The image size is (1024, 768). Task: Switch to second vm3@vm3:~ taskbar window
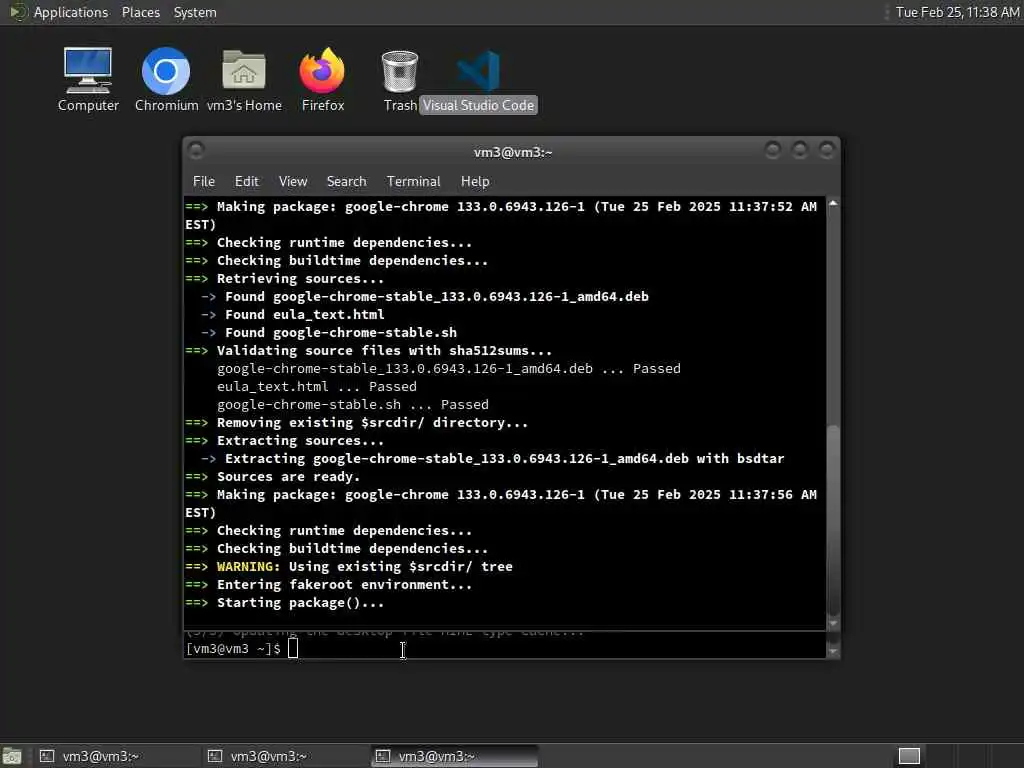click(x=285, y=756)
